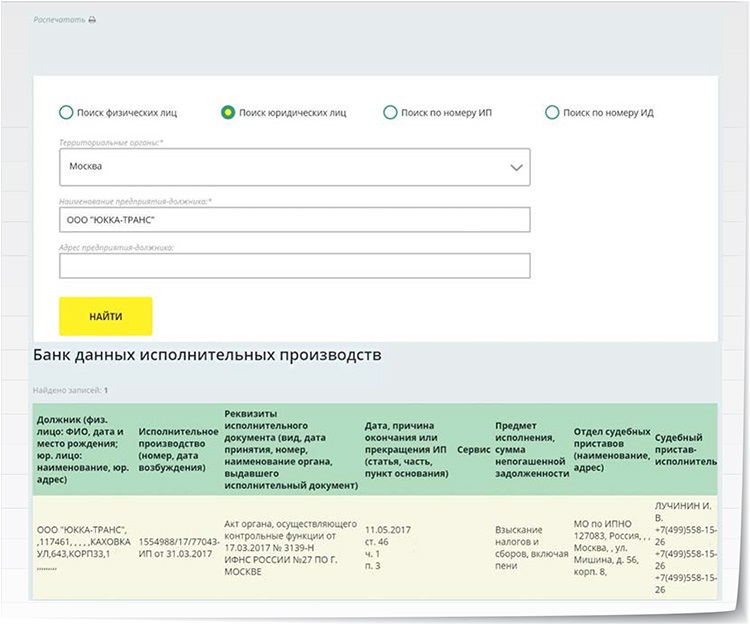
Task: Click the Найдено записей: 1 text
Action: point(70,390)
